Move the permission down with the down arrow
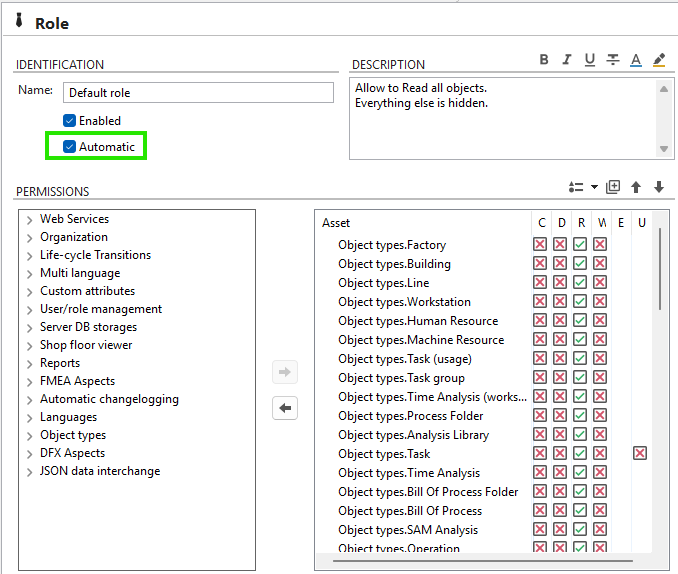The image size is (678, 574). 659,187
